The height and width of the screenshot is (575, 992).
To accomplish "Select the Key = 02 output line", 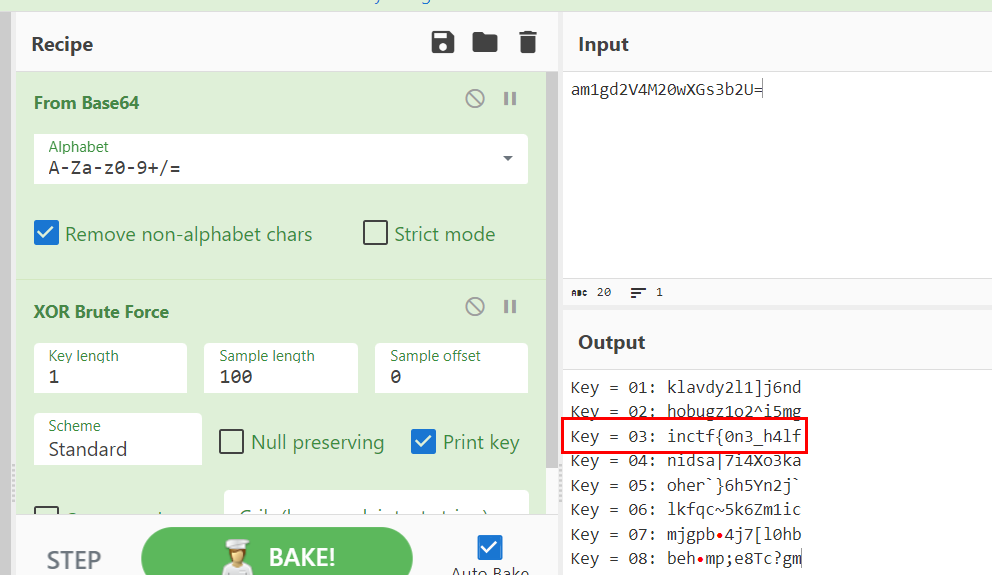I will pos(686,411).
